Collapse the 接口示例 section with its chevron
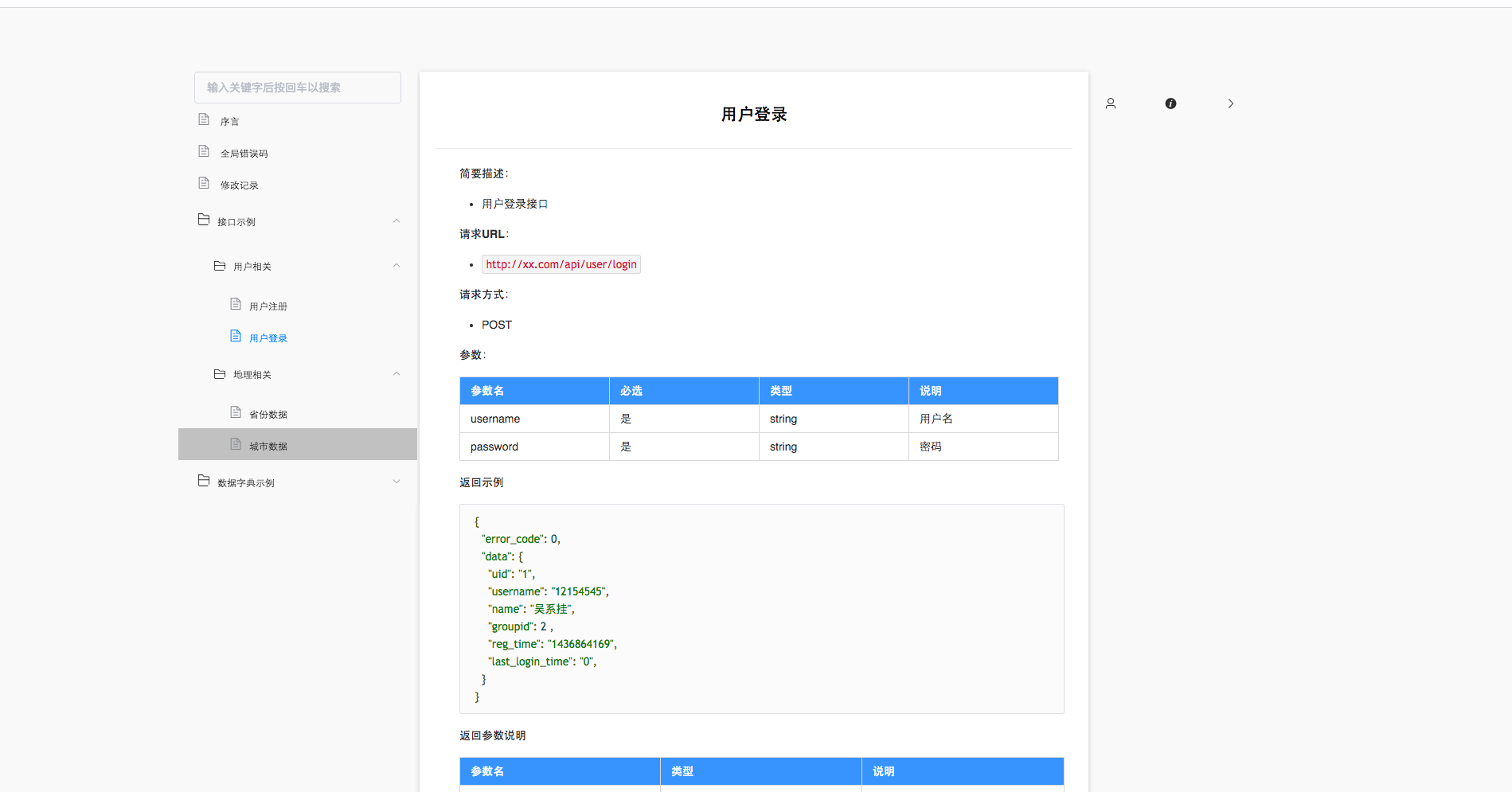The width and height of the screenshot is (1512, 792). (x=397, y=220)
